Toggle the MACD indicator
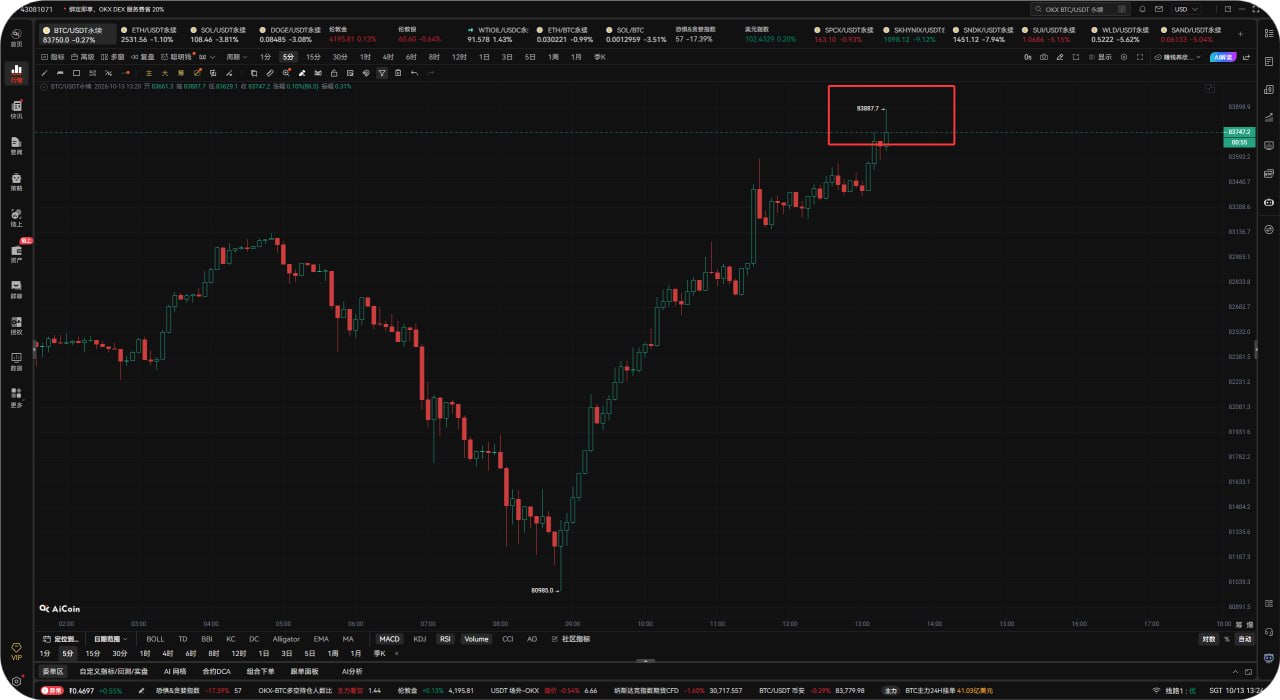Screen dimensions: 1280x700 click(x=389, y=638)
